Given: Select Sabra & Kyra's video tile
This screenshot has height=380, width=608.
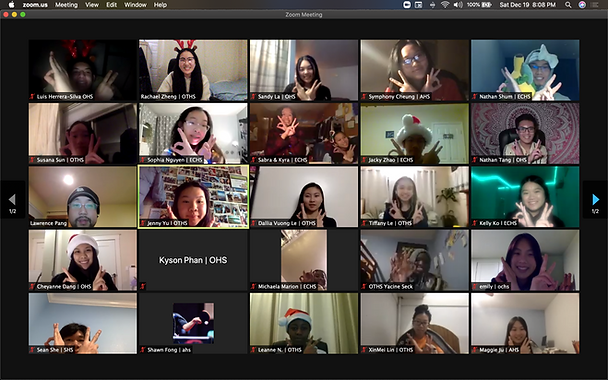Looking at the screenshot, I should point(304,133).
